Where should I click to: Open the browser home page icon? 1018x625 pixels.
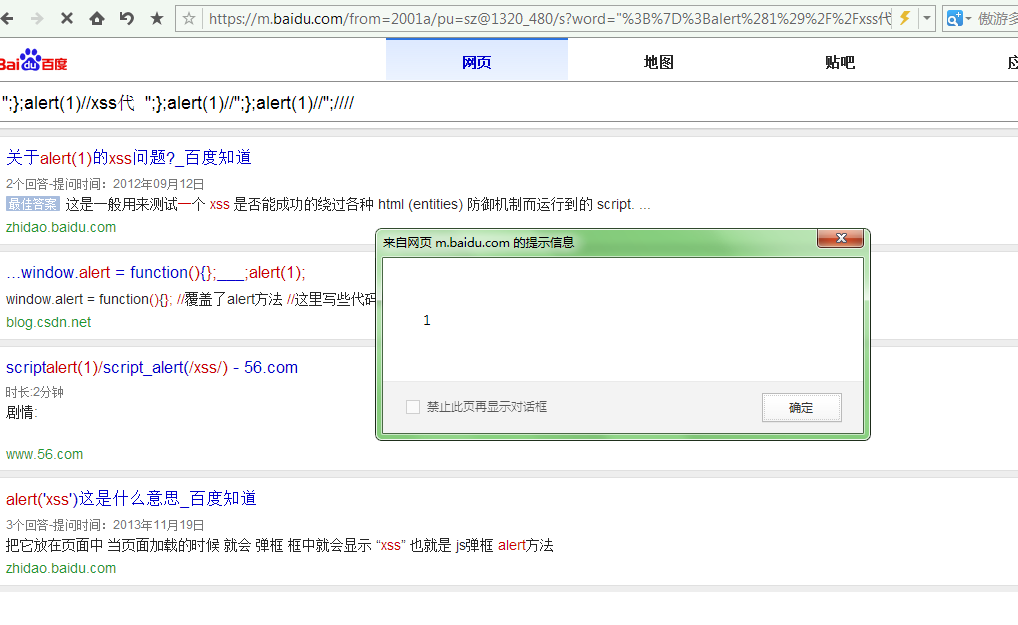[97, 18]
